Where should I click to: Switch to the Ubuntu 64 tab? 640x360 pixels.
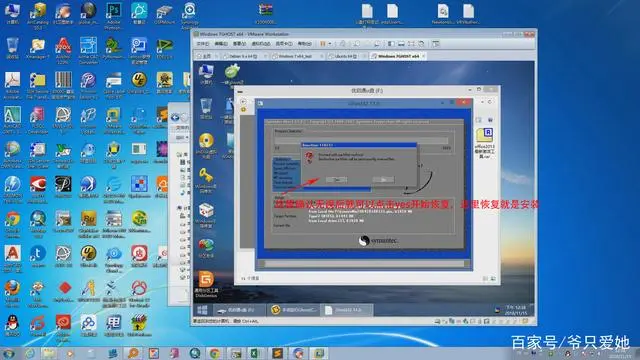click(x=345, y=56)
